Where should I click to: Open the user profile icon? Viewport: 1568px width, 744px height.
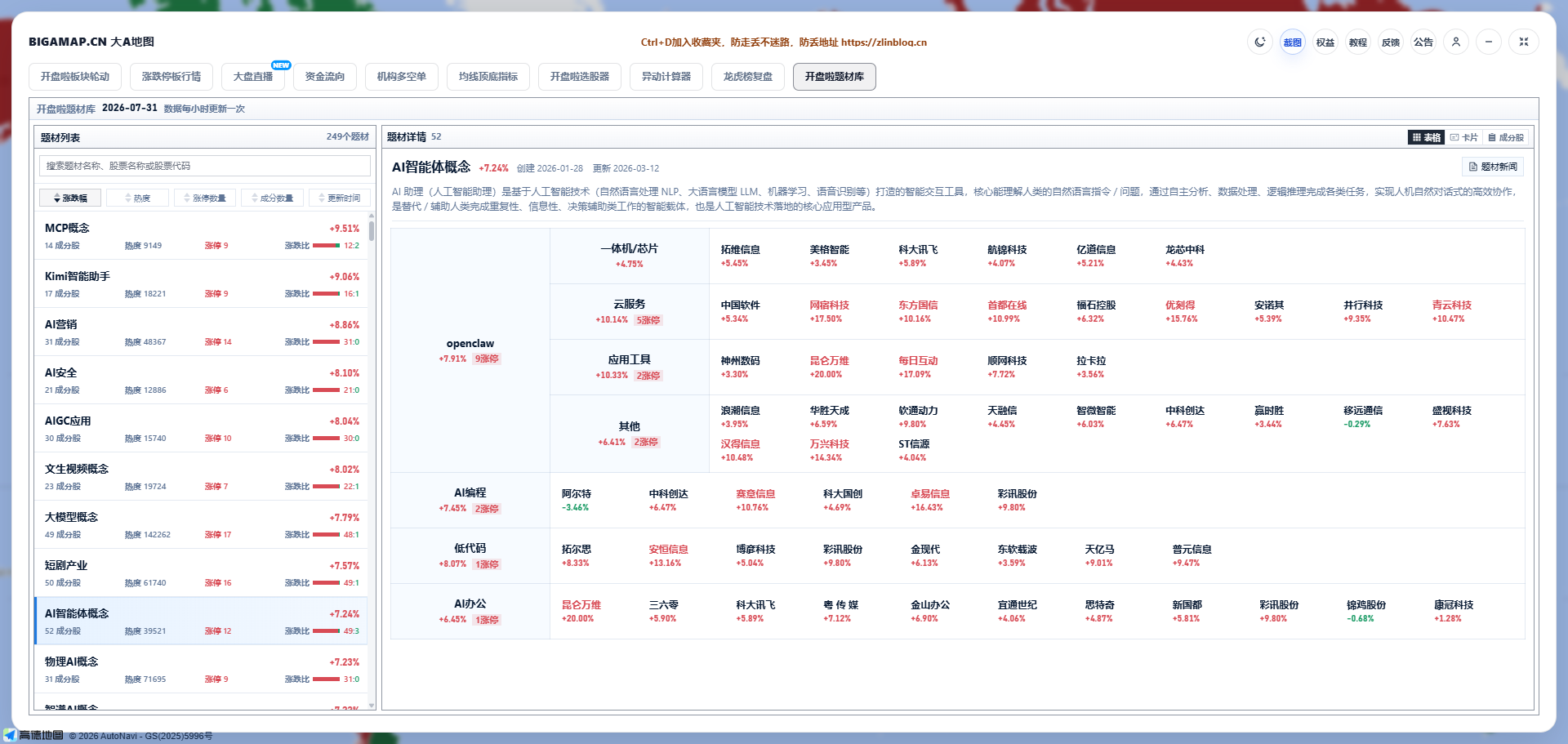pos(1456,42)
